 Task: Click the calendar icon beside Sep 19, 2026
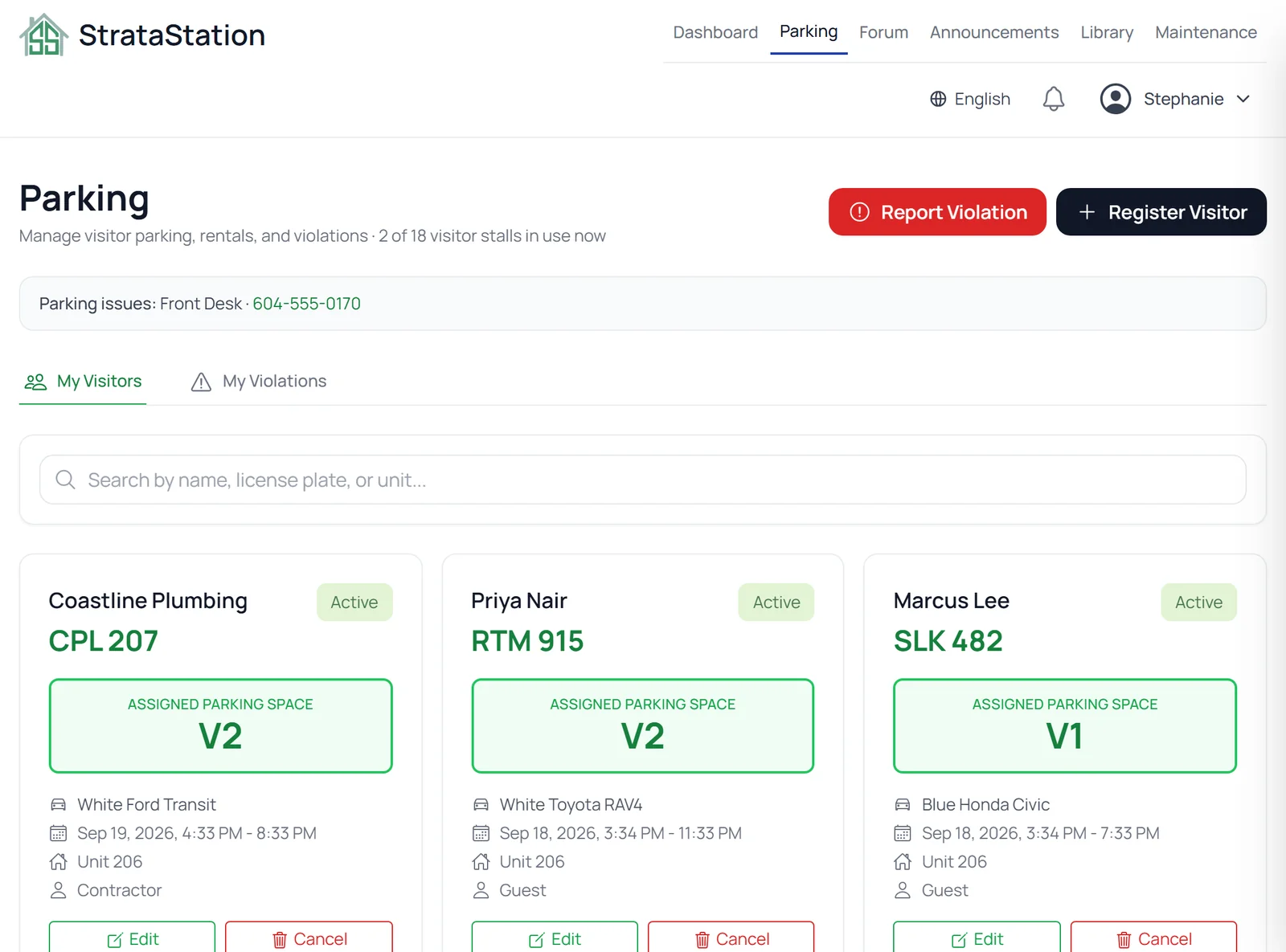tap(59, 833)
